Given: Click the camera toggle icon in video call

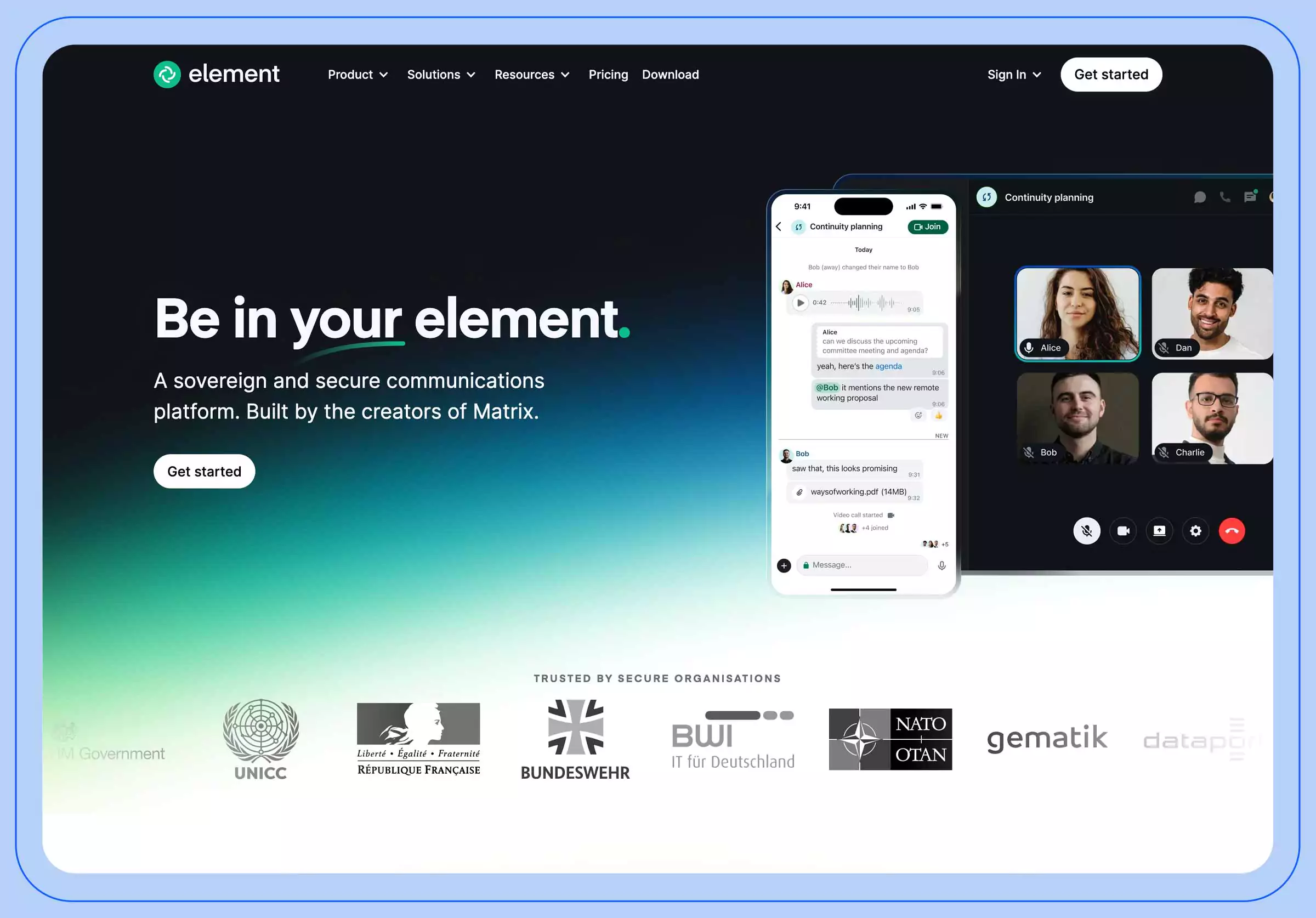Looking at the screenshot, I should [x=1122, y=530].
